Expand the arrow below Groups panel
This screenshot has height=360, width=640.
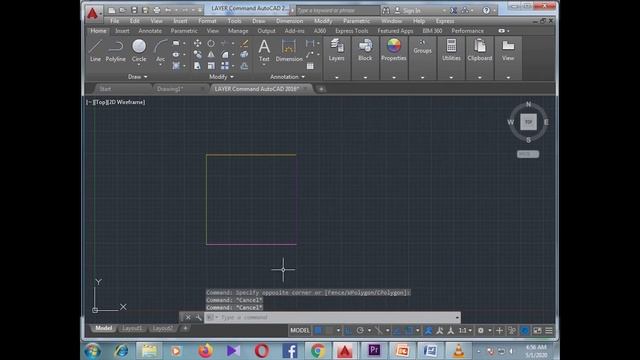(422, 78)
